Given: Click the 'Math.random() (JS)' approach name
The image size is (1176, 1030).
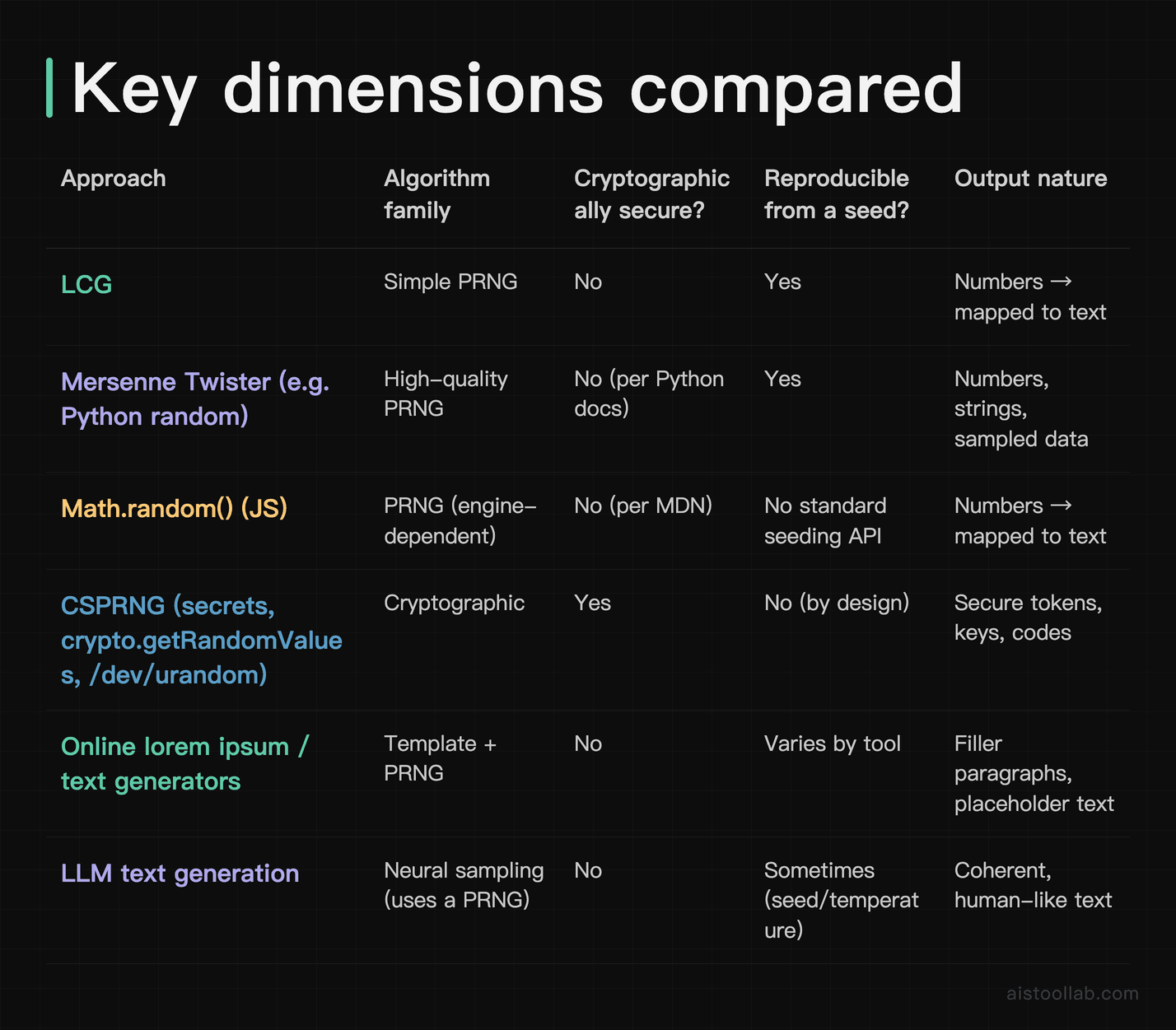Looking at the screenshot, I should point(175,509).
